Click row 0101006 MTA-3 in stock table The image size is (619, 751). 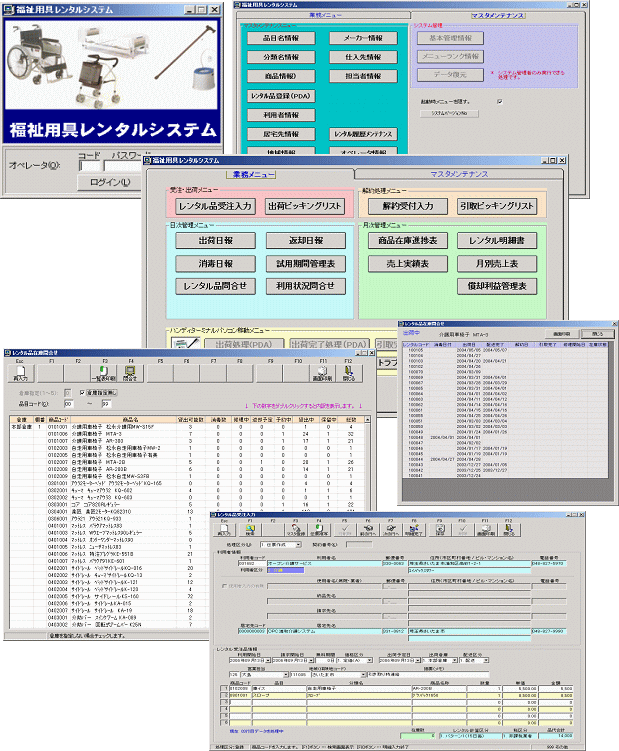point(187,434)
